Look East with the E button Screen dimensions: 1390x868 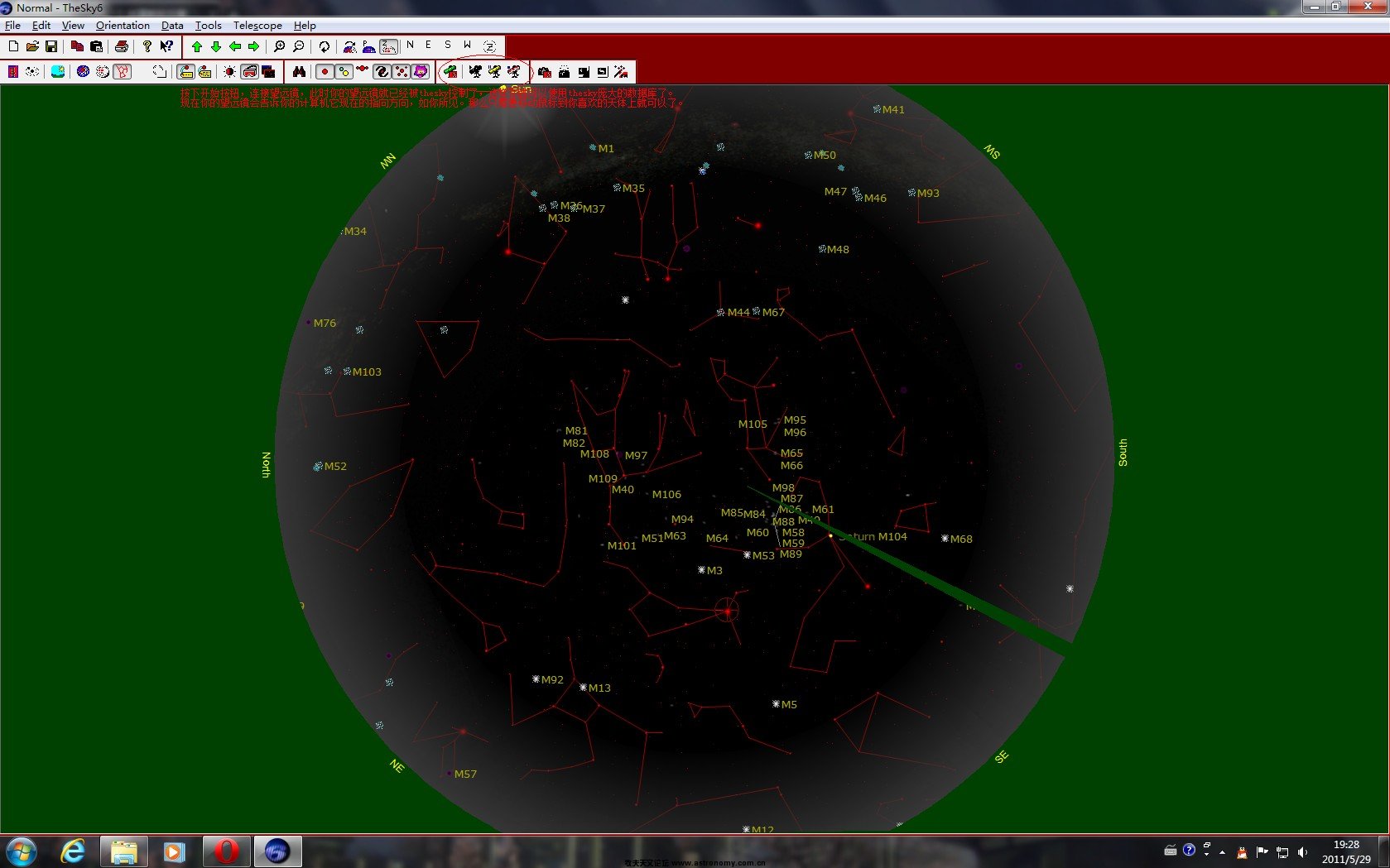(428, 45)
